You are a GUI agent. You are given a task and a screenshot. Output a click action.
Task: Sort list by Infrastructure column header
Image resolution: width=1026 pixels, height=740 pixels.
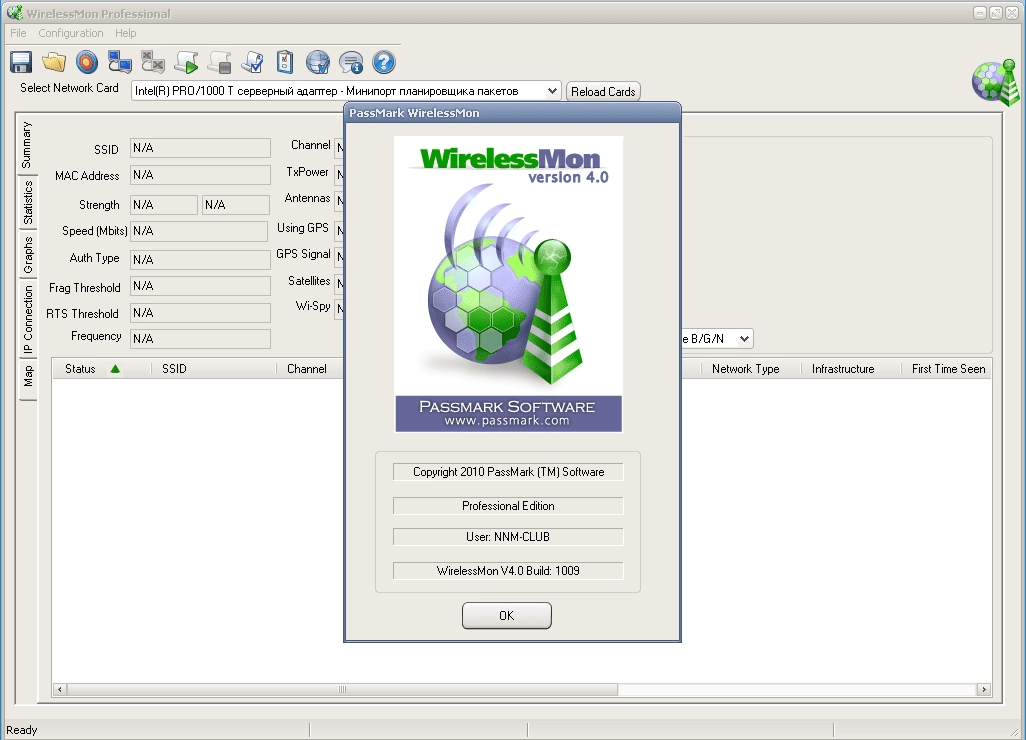pyautogui.click(x=850, y=369)
